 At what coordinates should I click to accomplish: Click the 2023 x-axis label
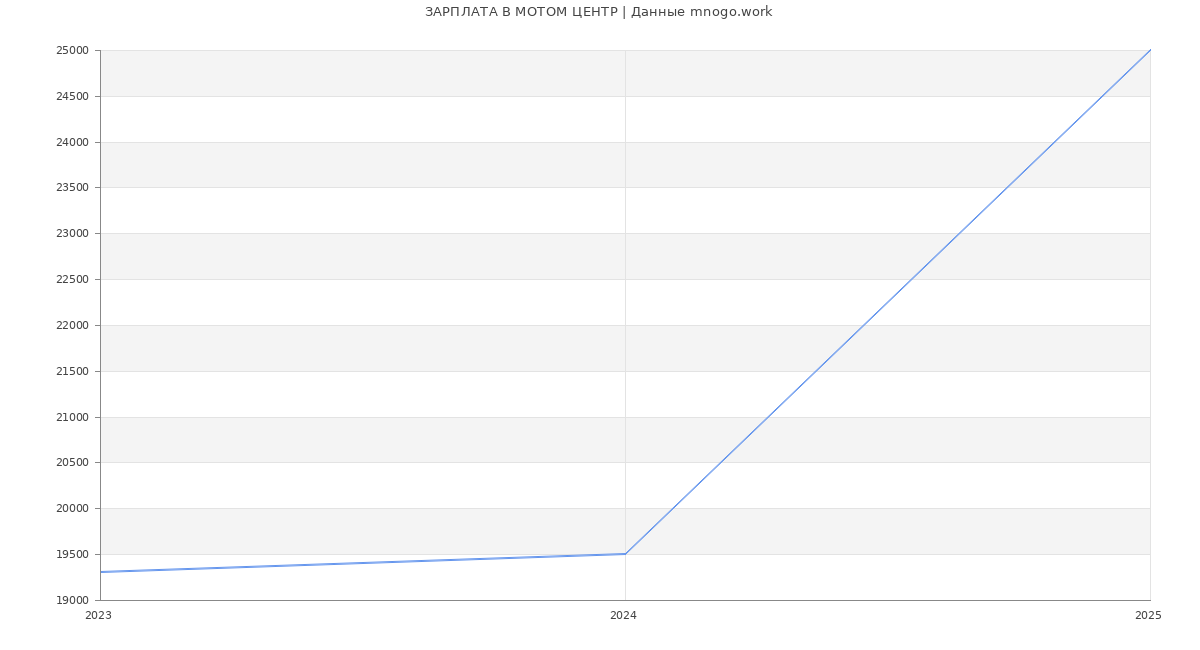98,616
